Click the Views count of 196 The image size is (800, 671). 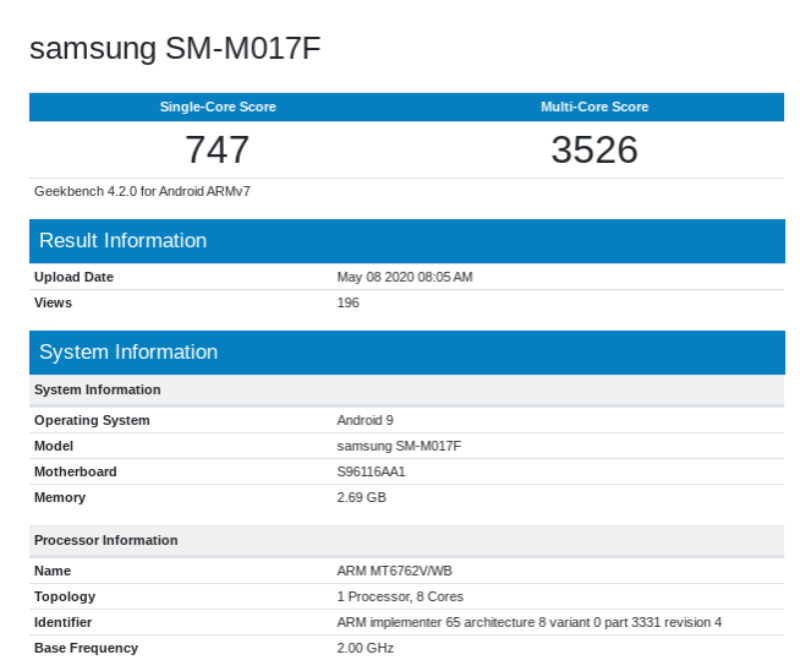(x=348, y=303)
